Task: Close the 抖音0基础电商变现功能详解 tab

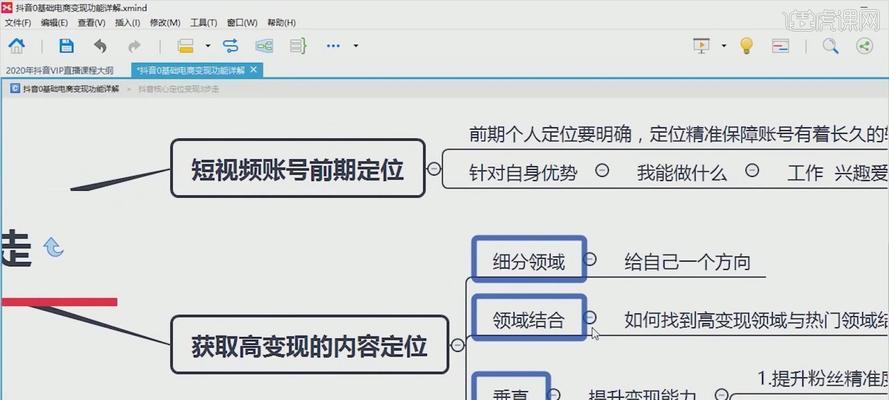Action: tap(253, 70)
